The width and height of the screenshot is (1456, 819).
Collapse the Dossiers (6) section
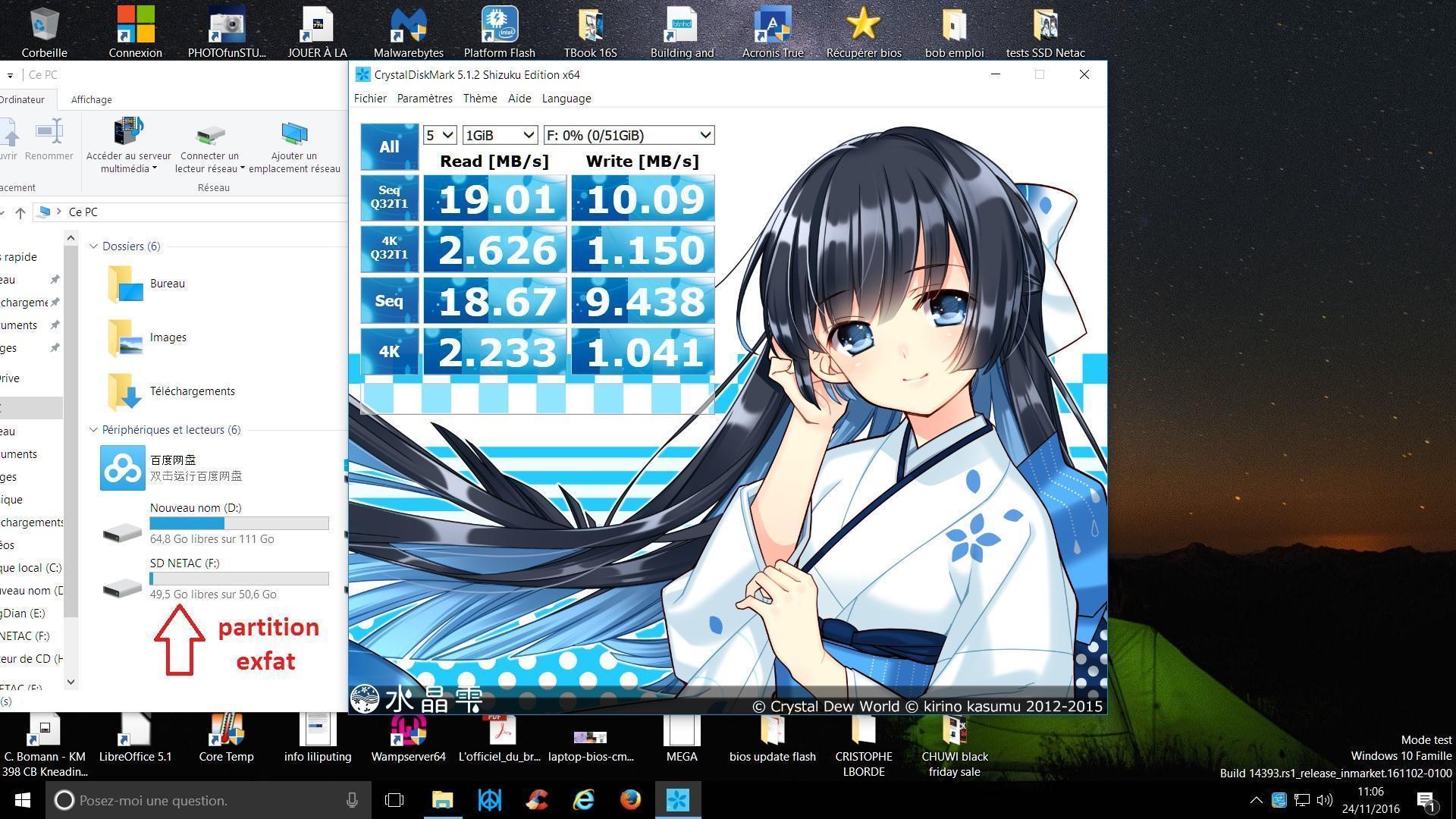click(x=94, y=246)
